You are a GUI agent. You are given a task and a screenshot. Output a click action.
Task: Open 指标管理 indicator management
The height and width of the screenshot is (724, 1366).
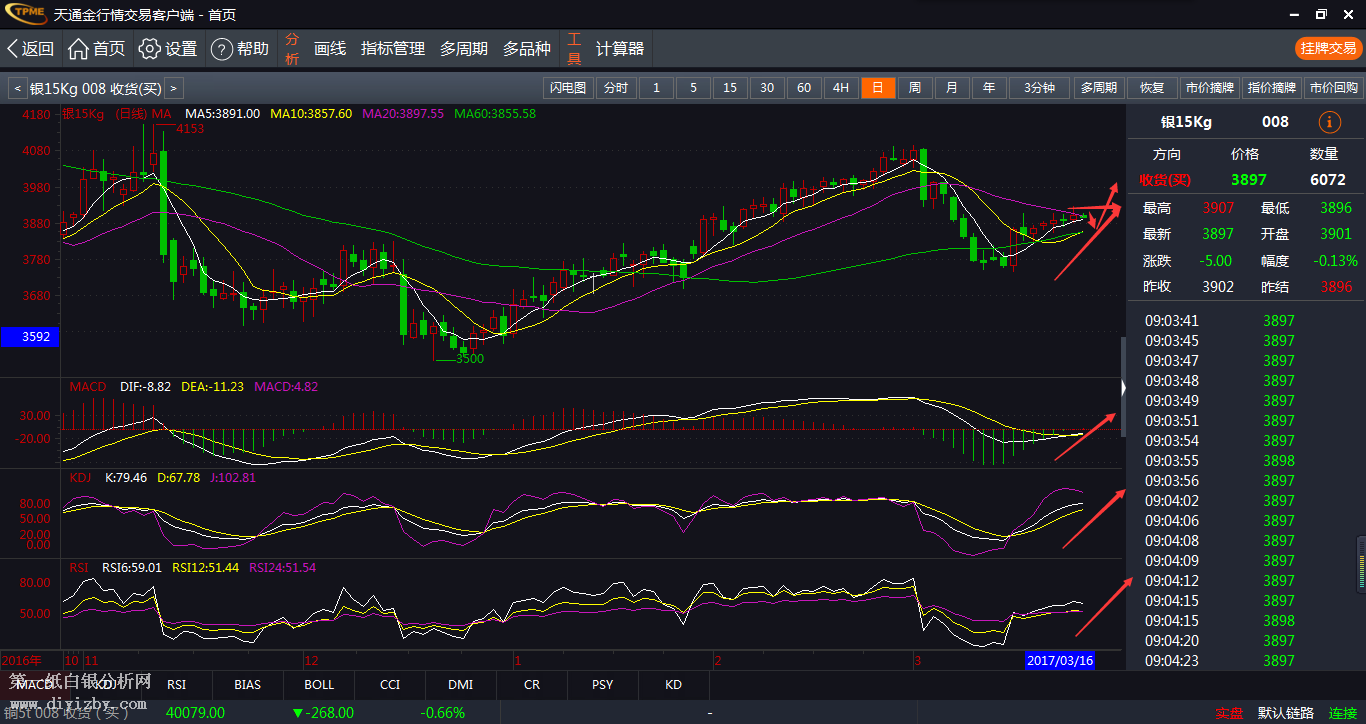393,48
